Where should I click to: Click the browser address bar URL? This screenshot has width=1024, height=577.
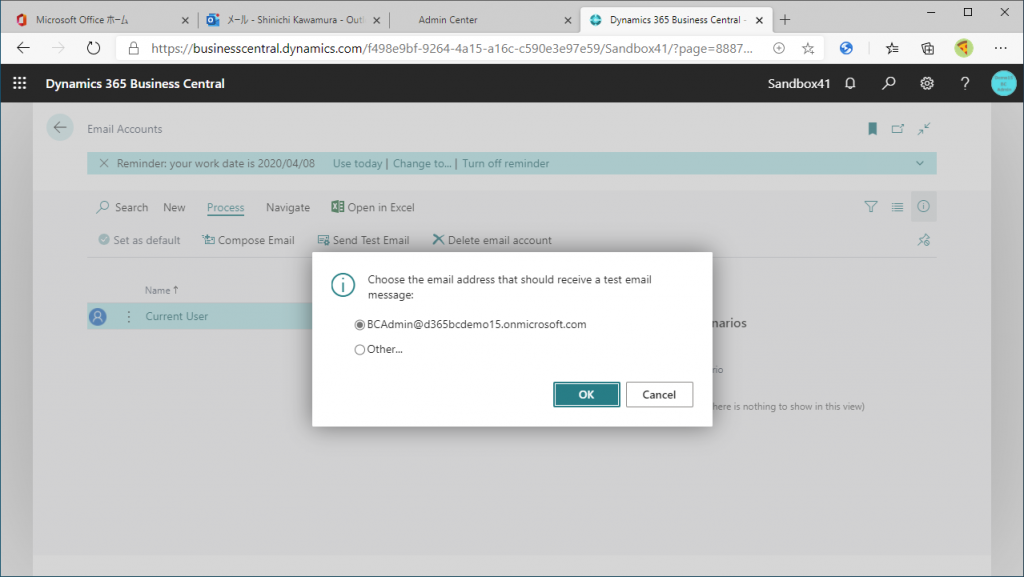(452, 48)
